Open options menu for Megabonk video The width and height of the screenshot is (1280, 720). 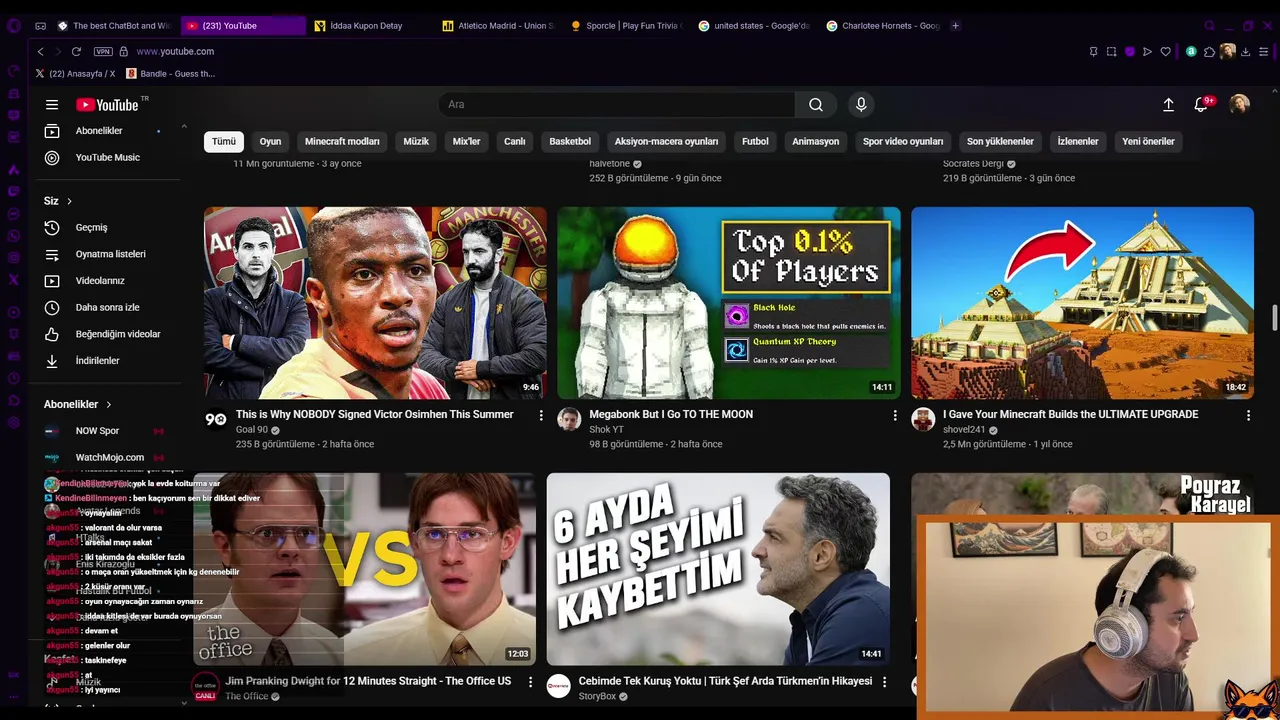[895, 415]
